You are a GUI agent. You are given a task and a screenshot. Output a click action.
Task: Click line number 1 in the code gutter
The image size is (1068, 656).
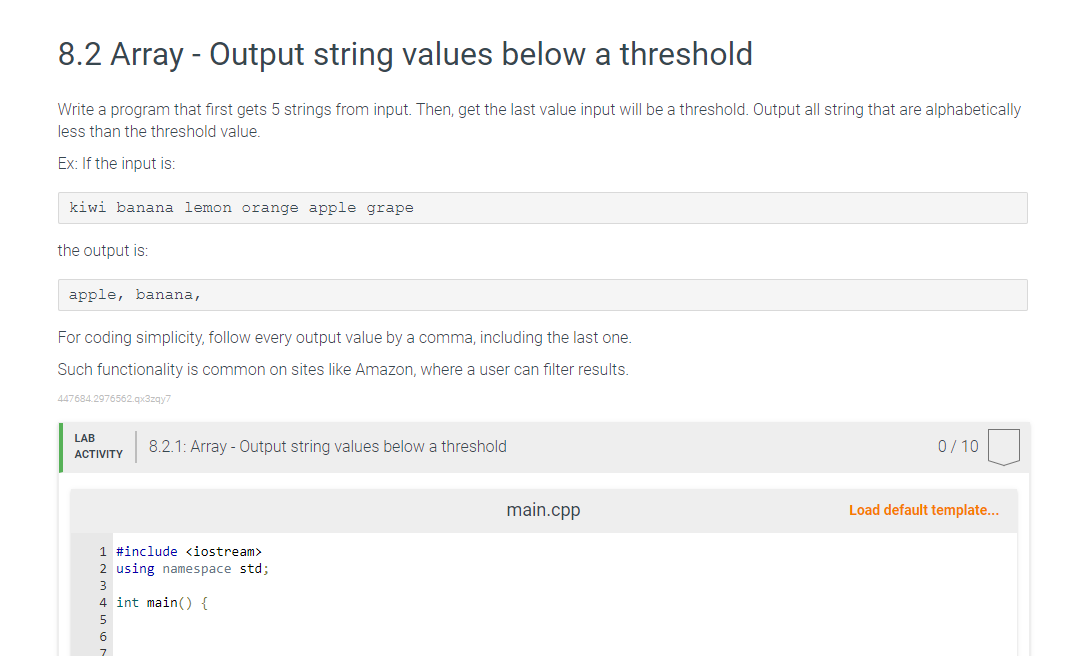[103, 551]
